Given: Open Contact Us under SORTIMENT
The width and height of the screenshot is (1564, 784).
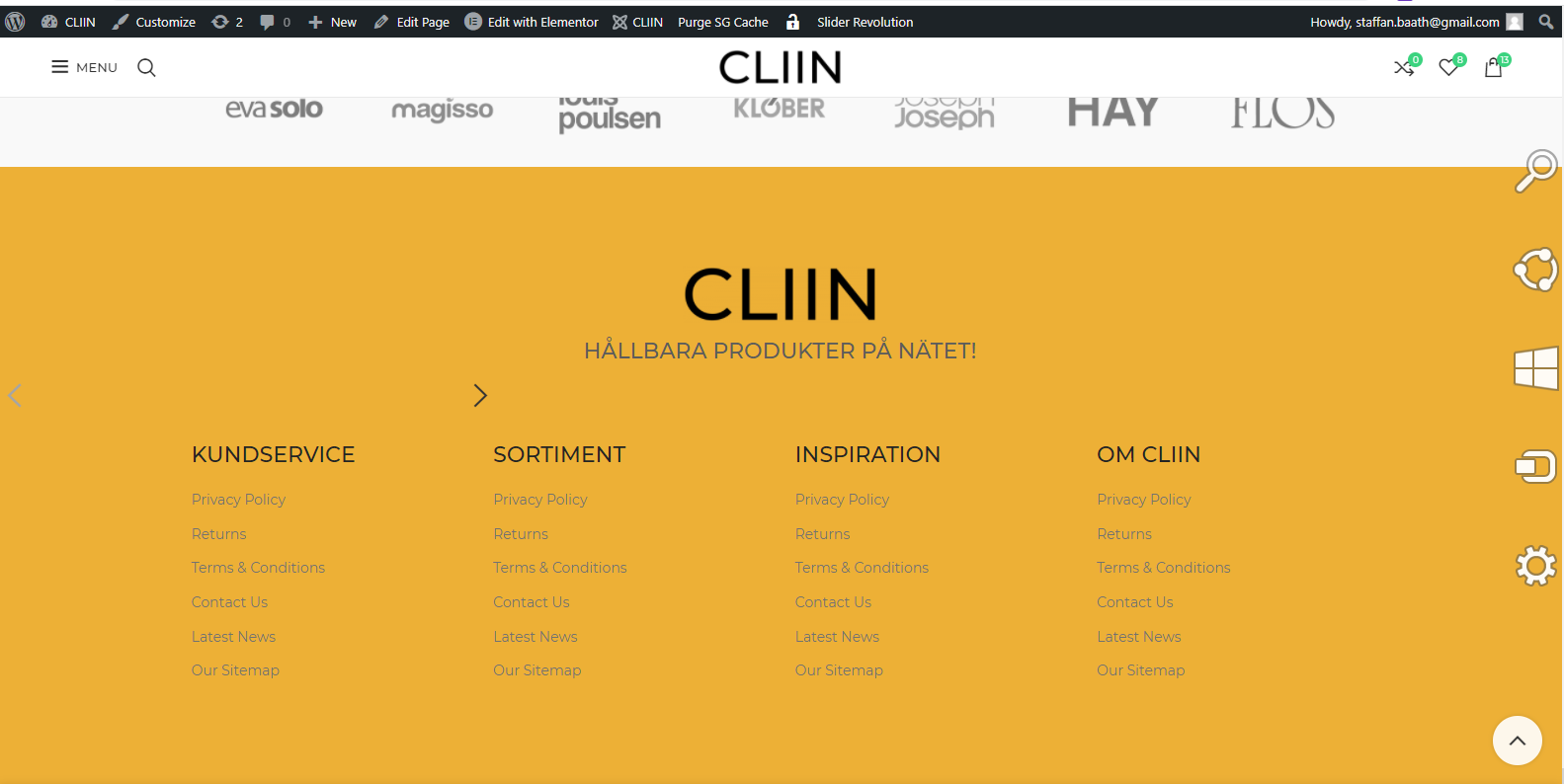Looking at the screenshot, I should (x=532, y=602).
